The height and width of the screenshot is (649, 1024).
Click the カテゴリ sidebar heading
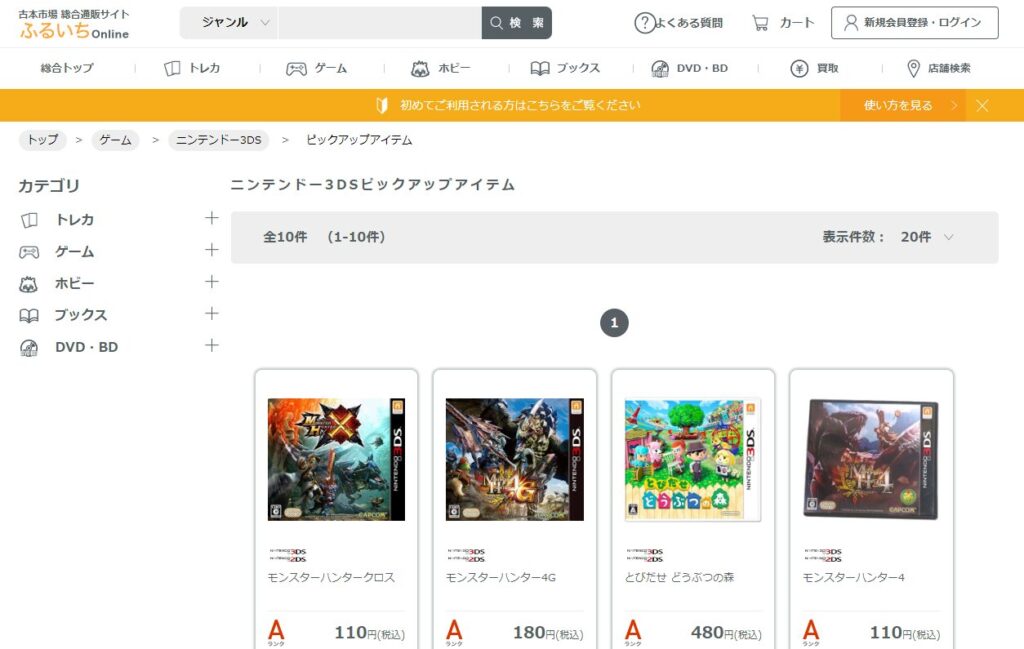(49, 186)
